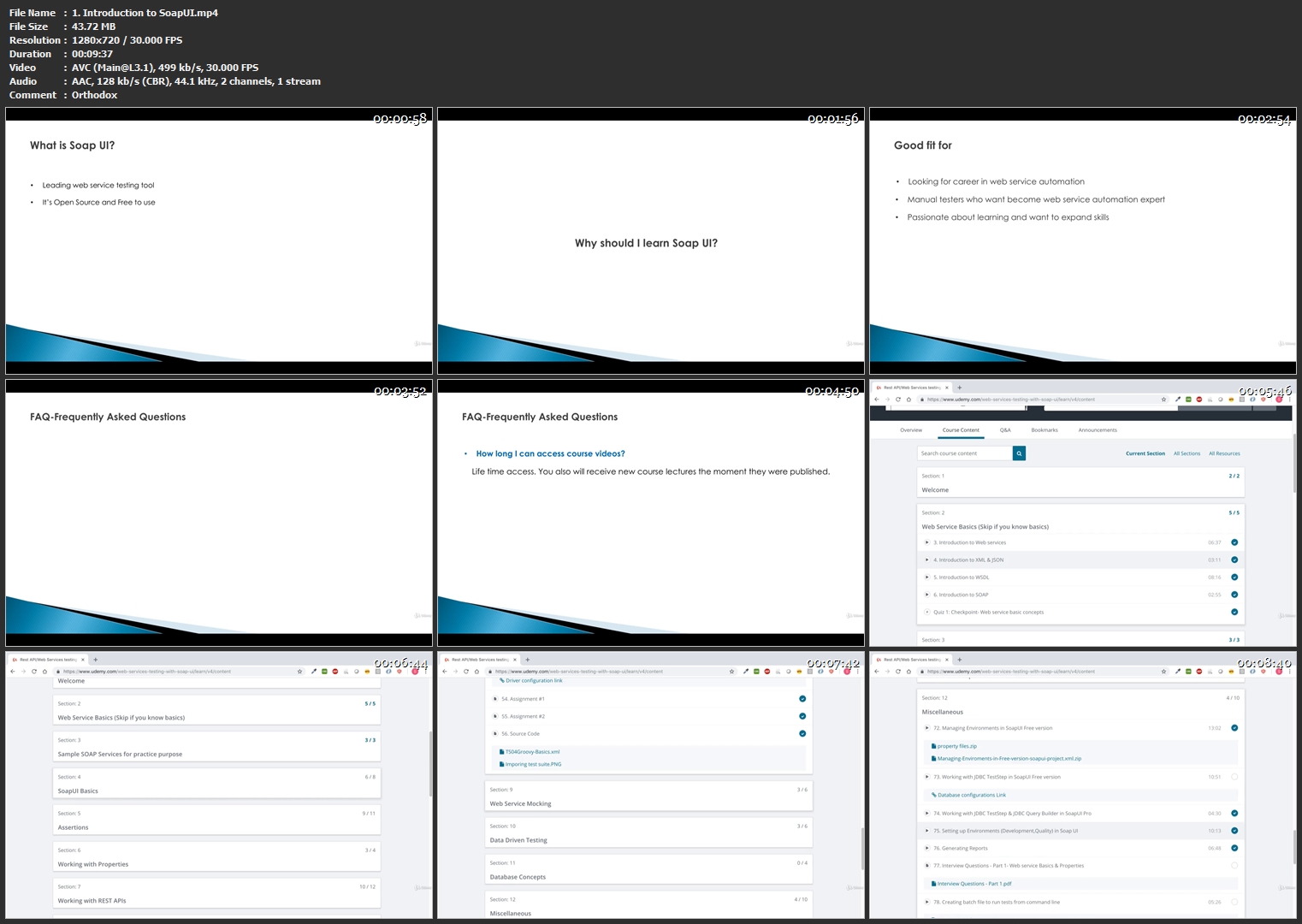This screenshot has width=1302, height=924.
Task: Expand Section 3 Sample SOAP Services for practice purpose
Action: [216, 747]
